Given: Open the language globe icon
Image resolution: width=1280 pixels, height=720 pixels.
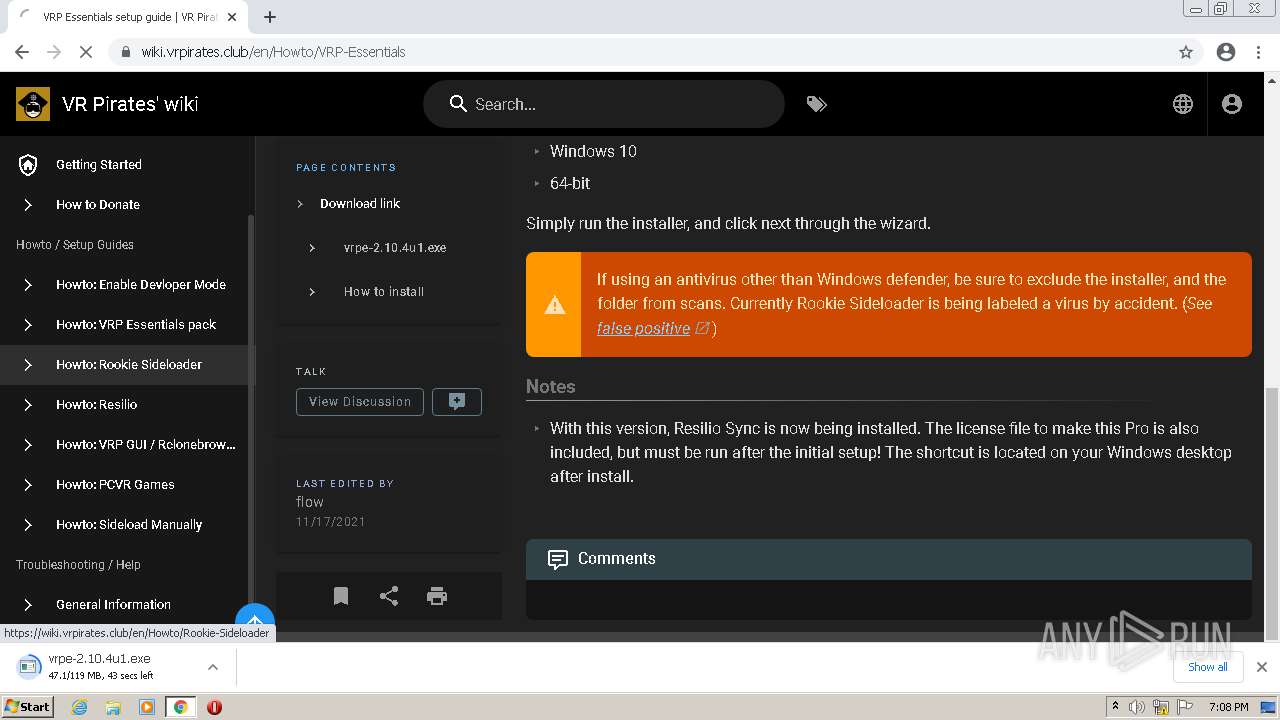Looking at the screenshot, I should [1183, 104].
